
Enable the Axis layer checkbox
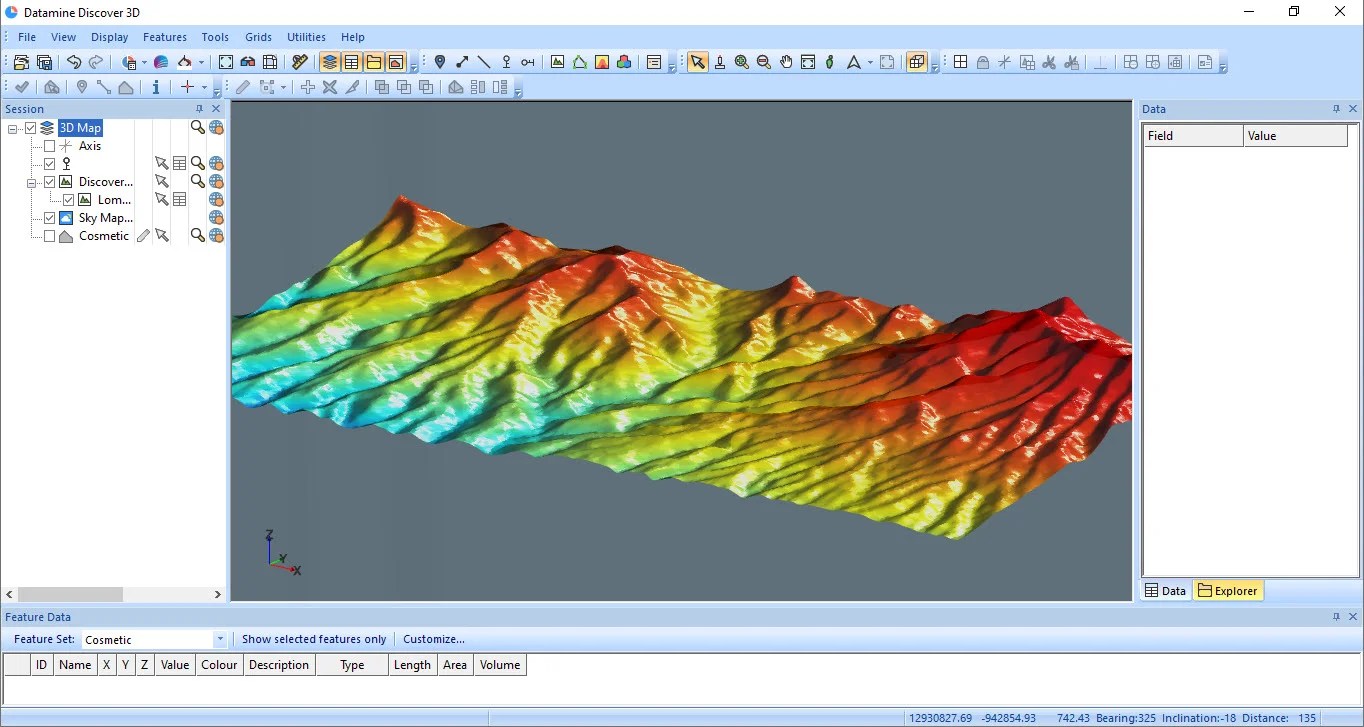[49, 146]
